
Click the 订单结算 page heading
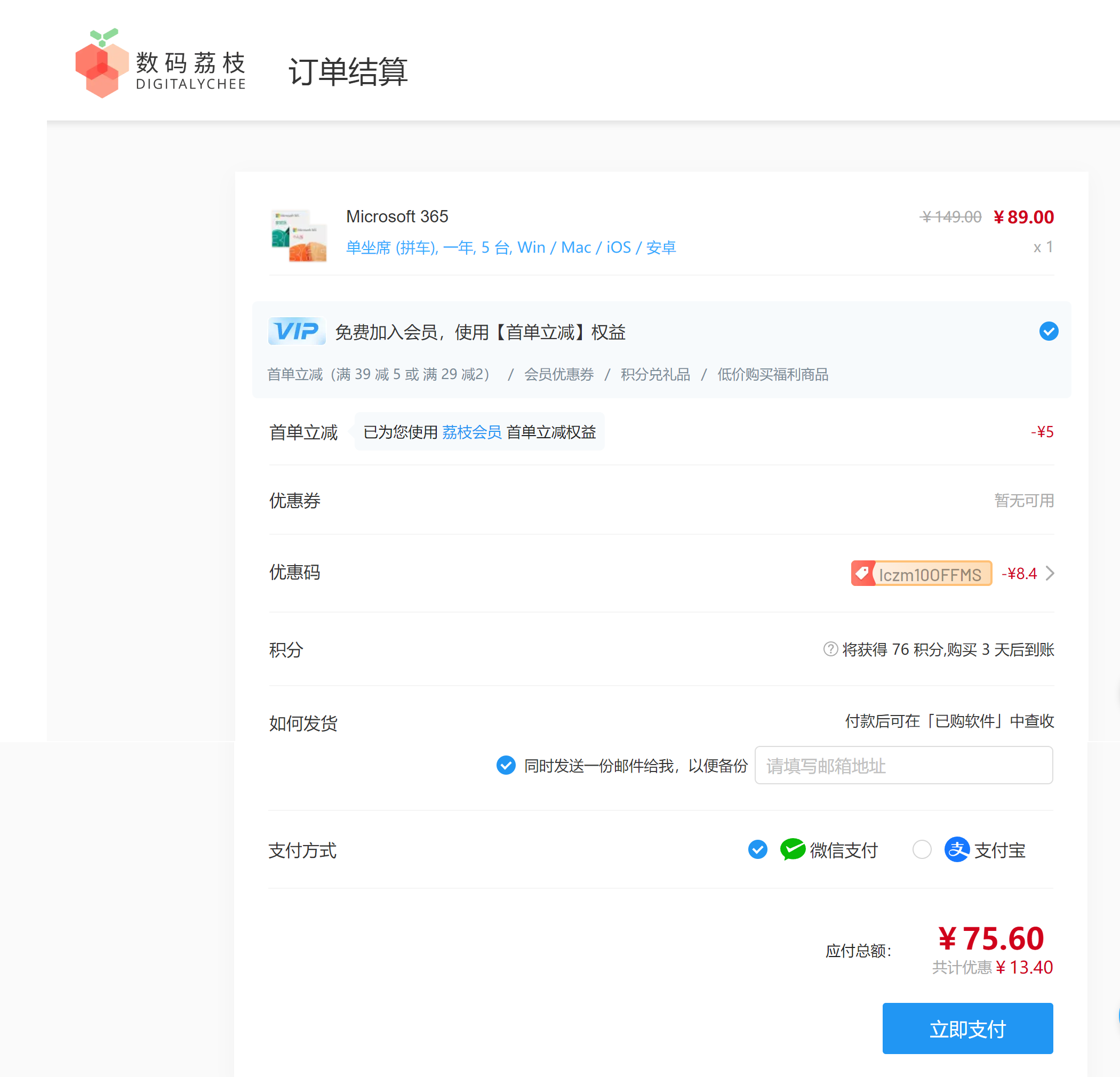point(348,72)
